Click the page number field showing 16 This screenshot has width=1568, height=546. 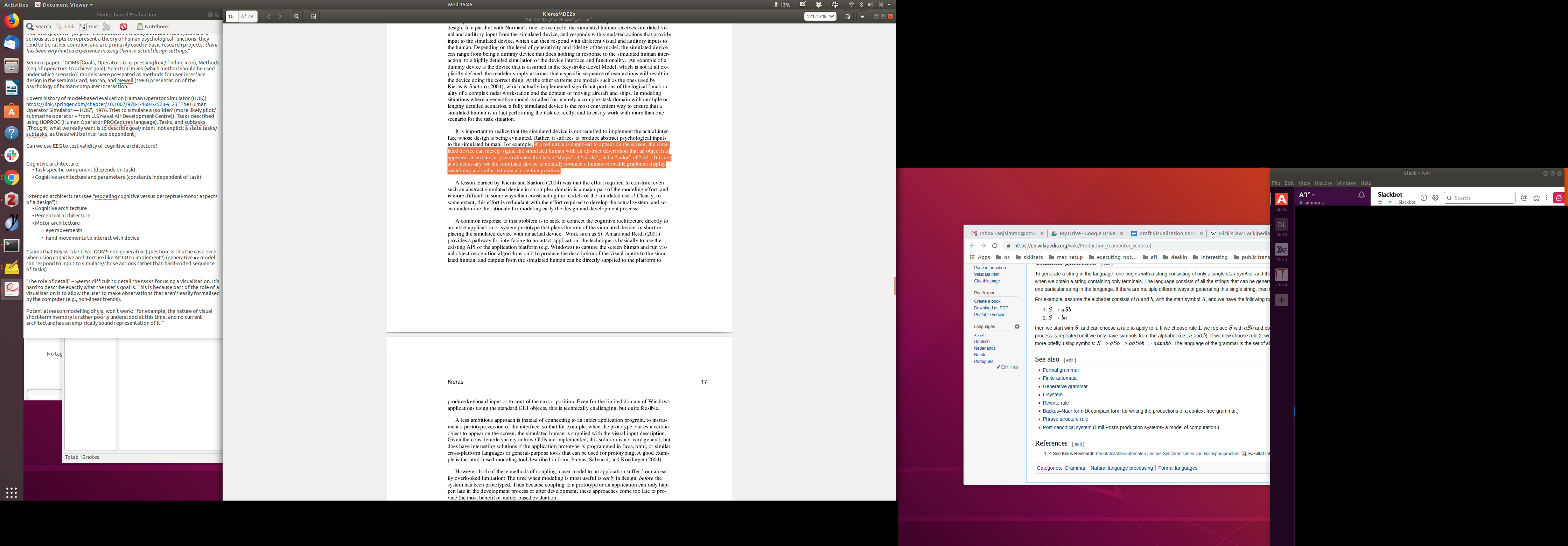(x=231, y=16)
